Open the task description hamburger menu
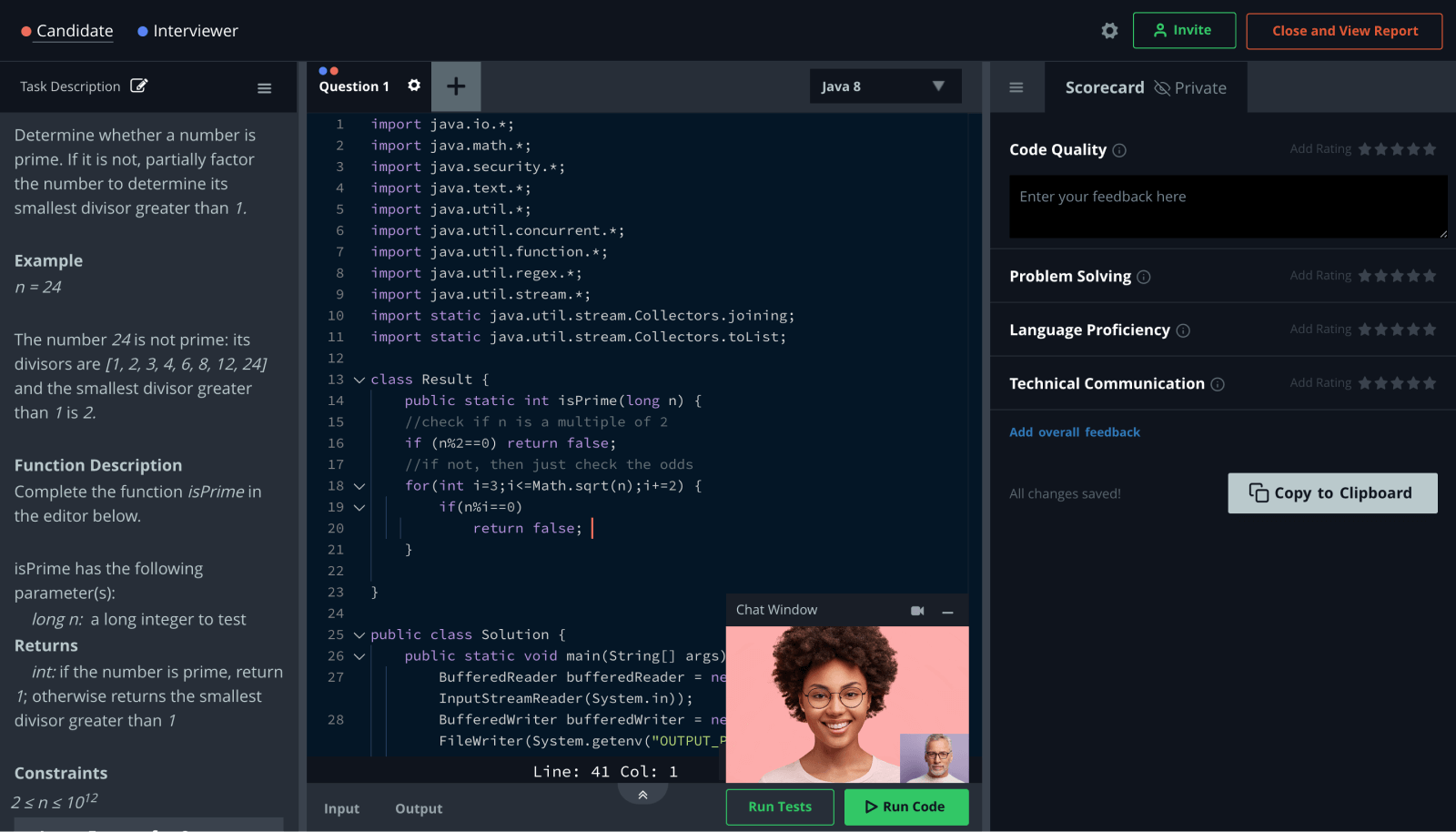 point(264,88)
